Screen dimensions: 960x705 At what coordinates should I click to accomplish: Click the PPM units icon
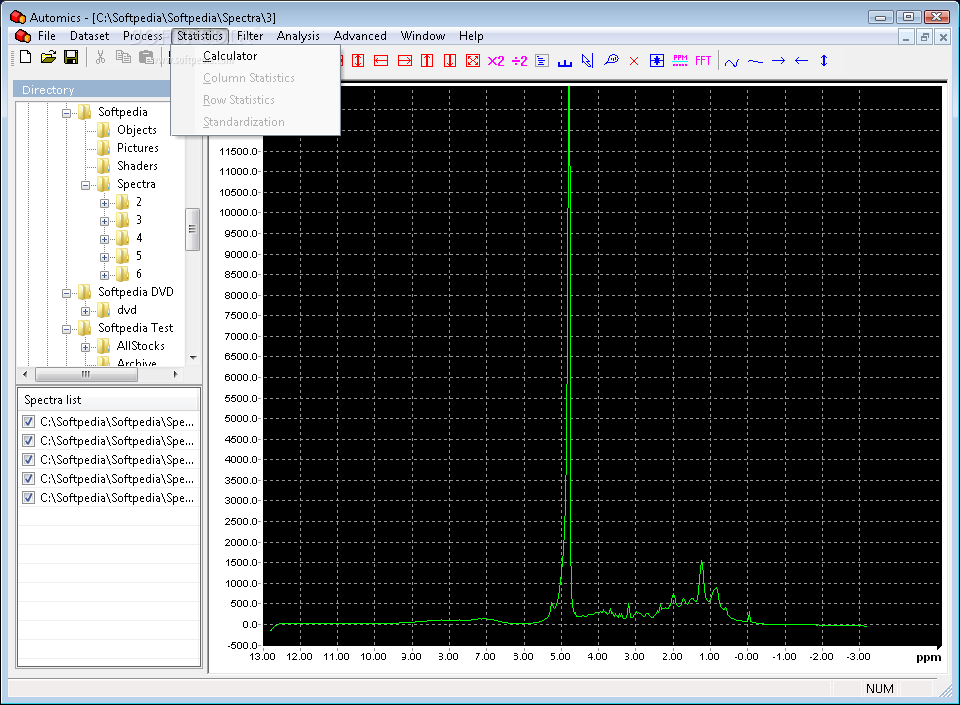(680, 60)
